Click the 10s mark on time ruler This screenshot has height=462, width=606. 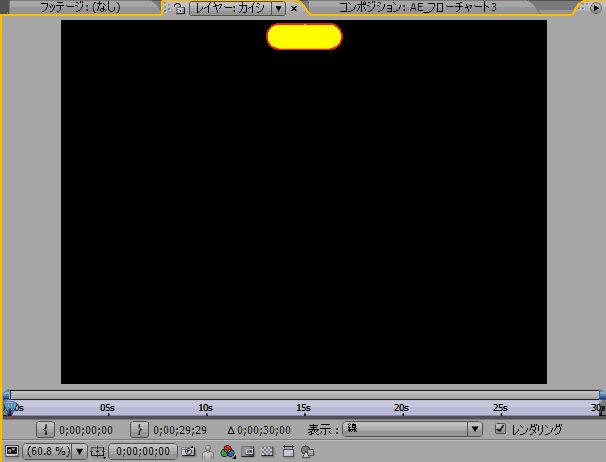point(206,408)
